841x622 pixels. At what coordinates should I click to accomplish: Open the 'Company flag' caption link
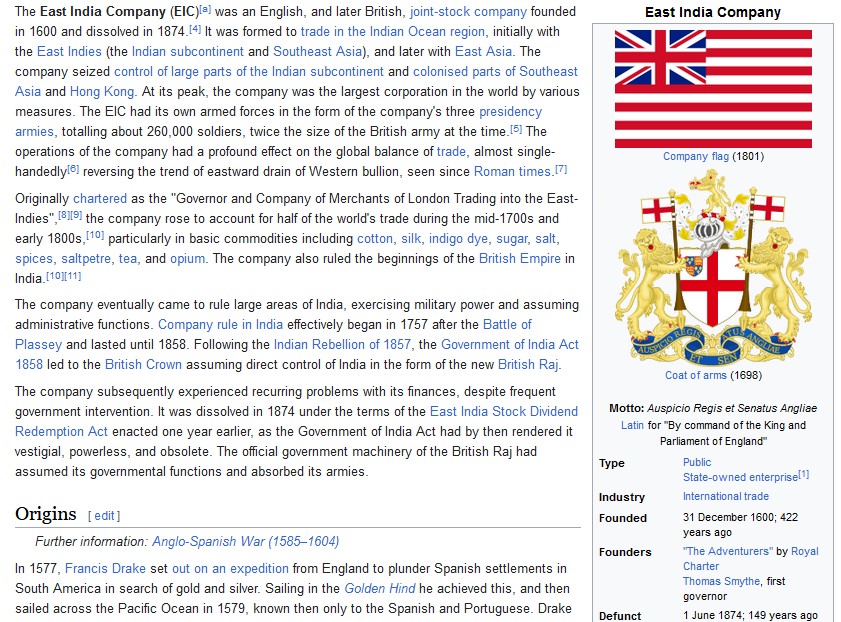tap(696, 156)
